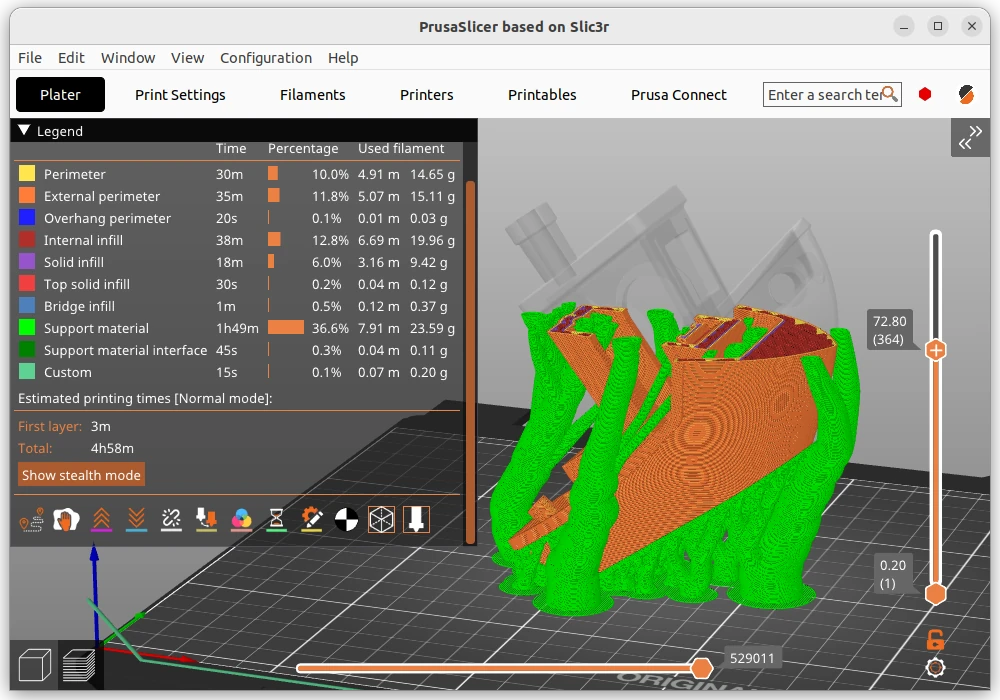The height and width of the screenshot is (700, 1000).
Task: Open vertical slider settings cog
Action: click(935, 667)
